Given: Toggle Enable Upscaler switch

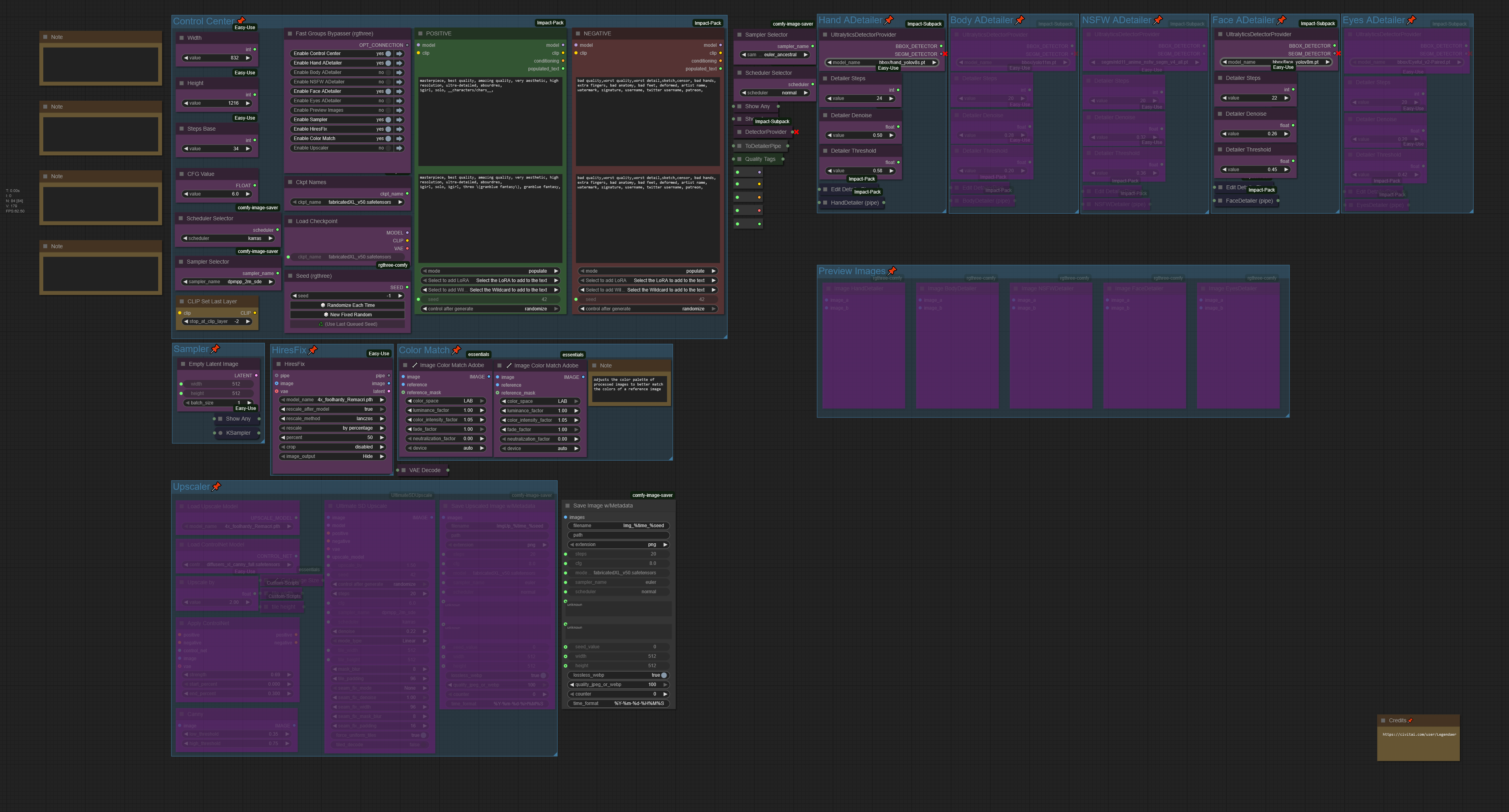Looking at the screenshot, I should (388, 148).
